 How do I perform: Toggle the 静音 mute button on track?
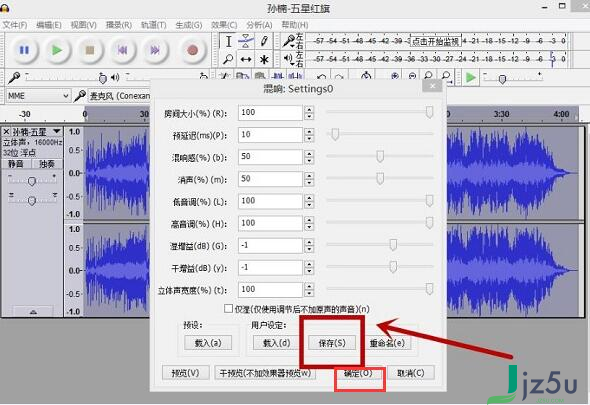(16, 164)
